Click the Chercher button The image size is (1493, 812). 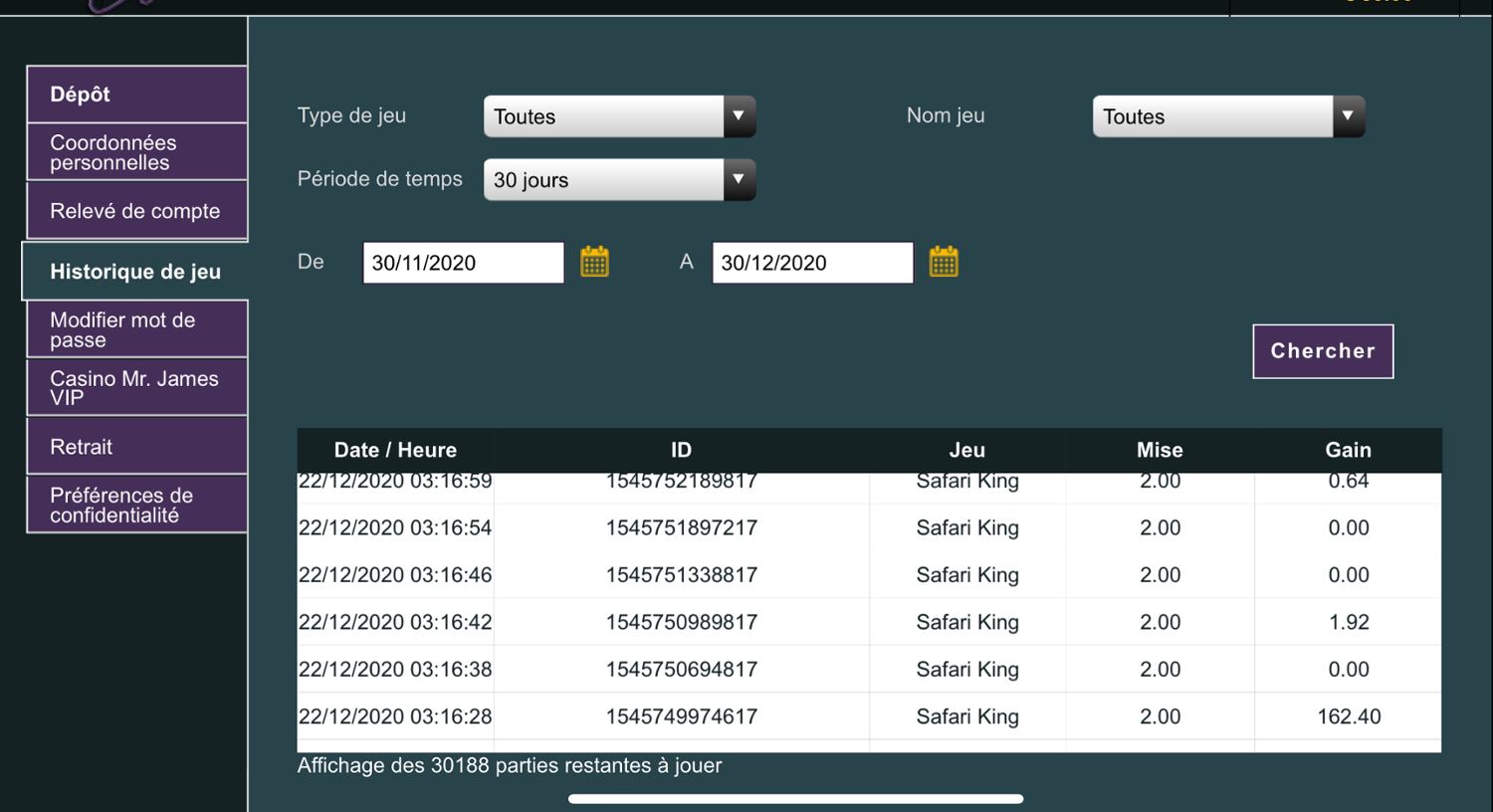point(1322,351)
